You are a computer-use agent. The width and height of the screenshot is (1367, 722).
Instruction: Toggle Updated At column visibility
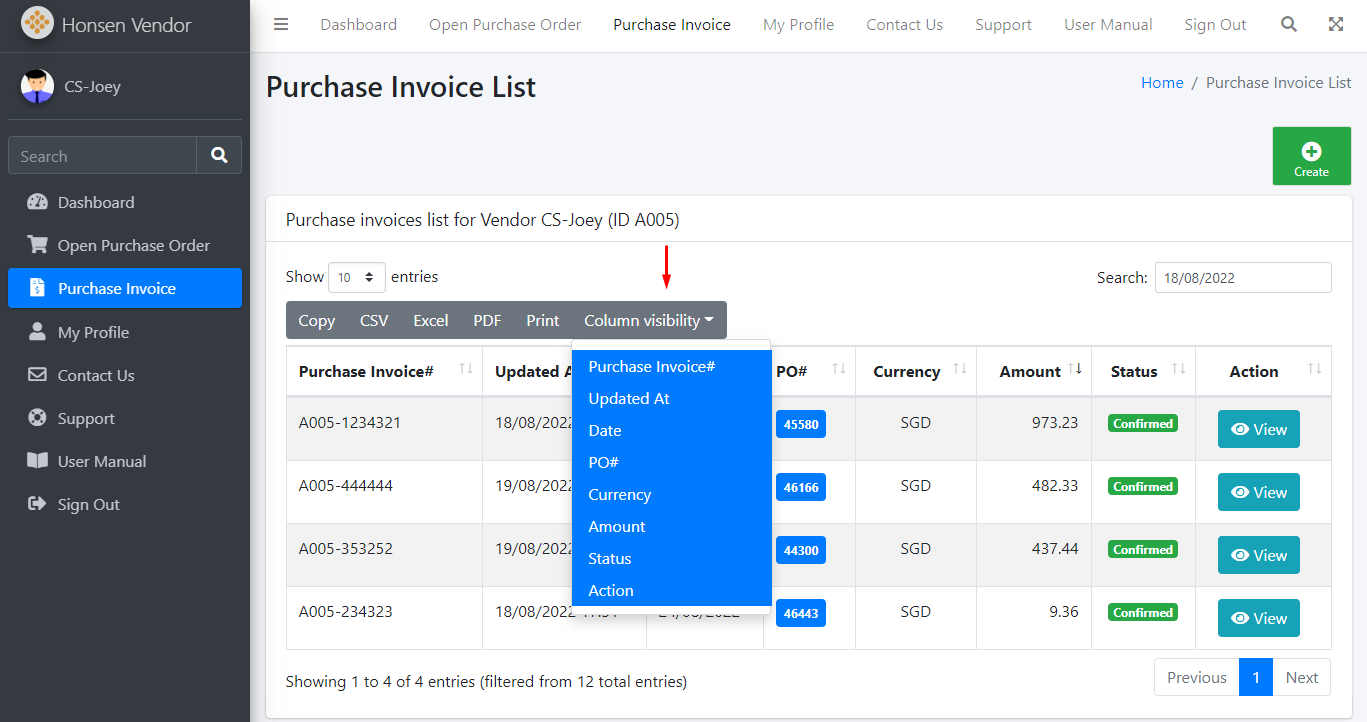click(x=629, y=399)
